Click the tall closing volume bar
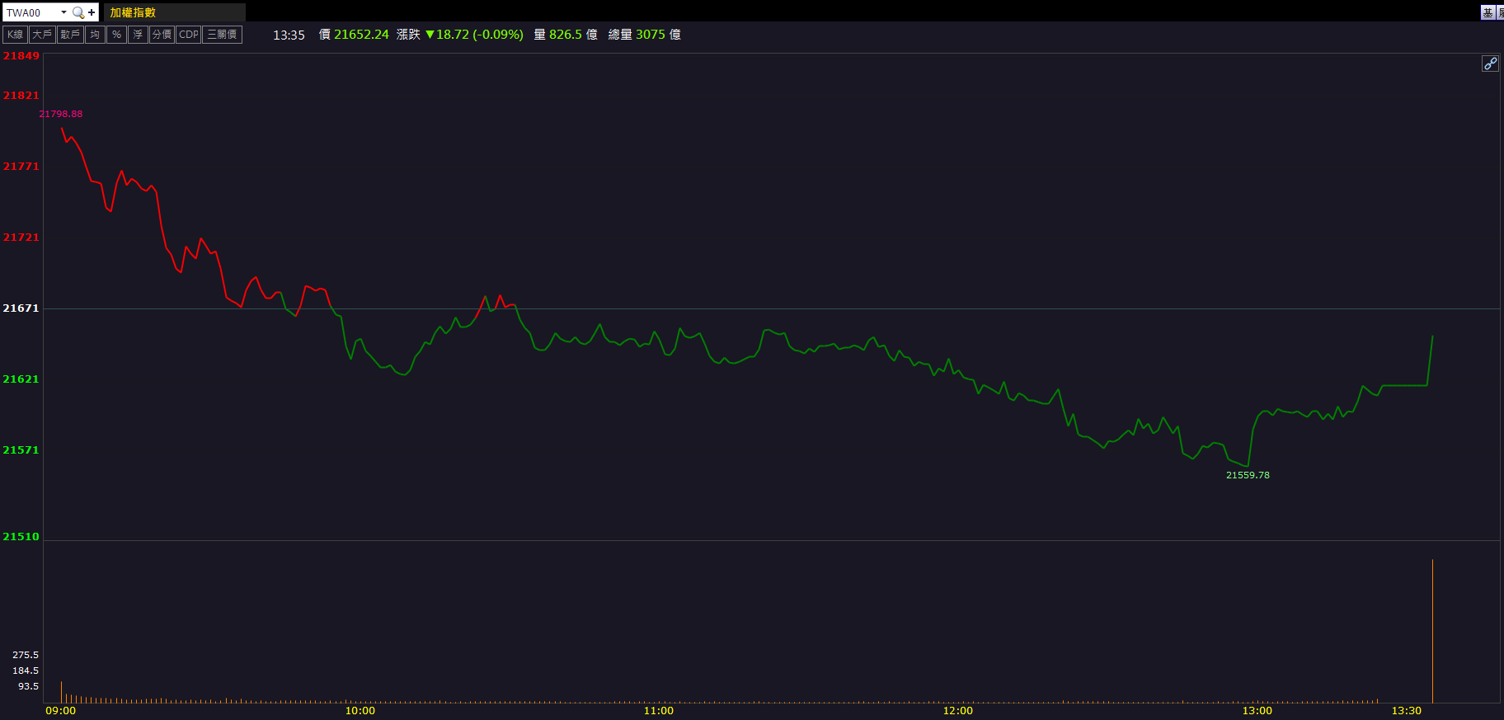The height and width of the screenshot is (720, 1504). coord(1433,631)
